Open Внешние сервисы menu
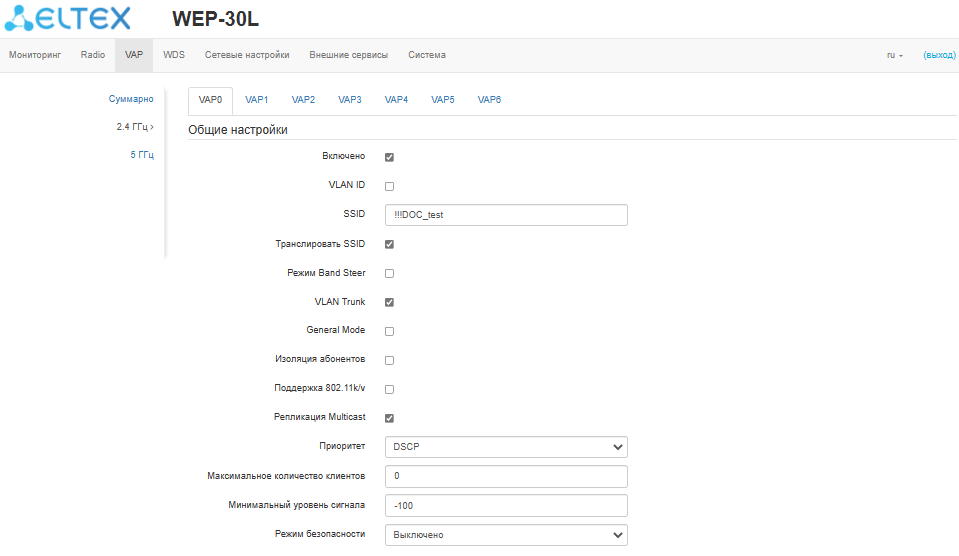 pos(349,55)
